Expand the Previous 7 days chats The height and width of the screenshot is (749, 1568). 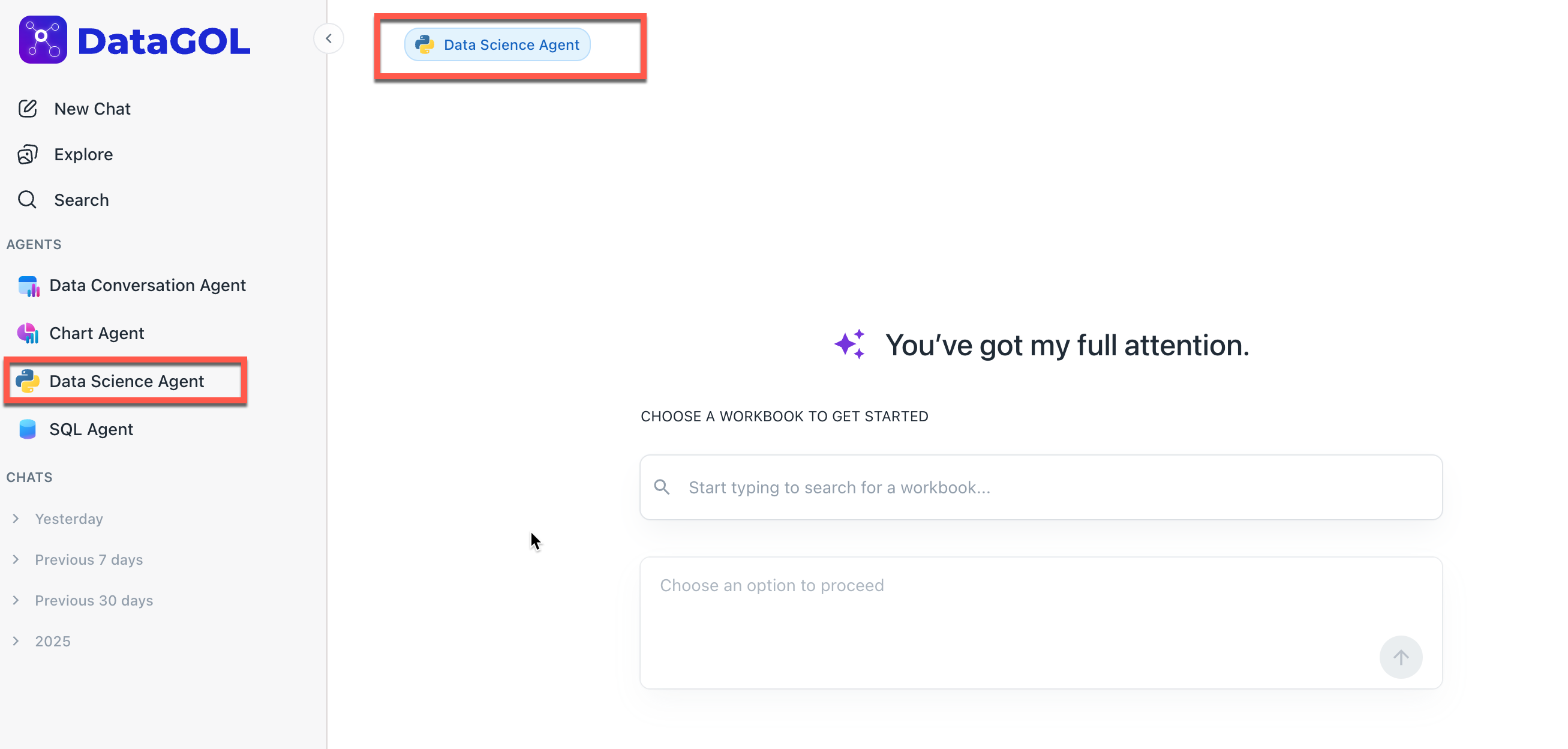[16, 559]
